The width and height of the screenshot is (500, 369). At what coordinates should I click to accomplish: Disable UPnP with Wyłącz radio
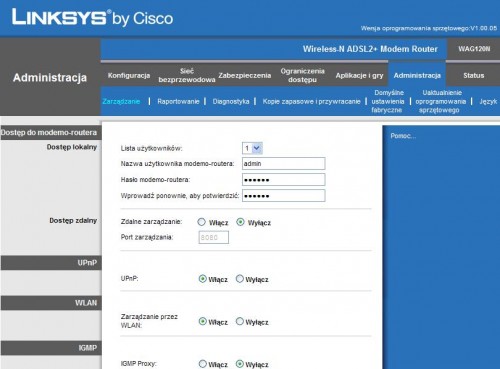point(240,279)
